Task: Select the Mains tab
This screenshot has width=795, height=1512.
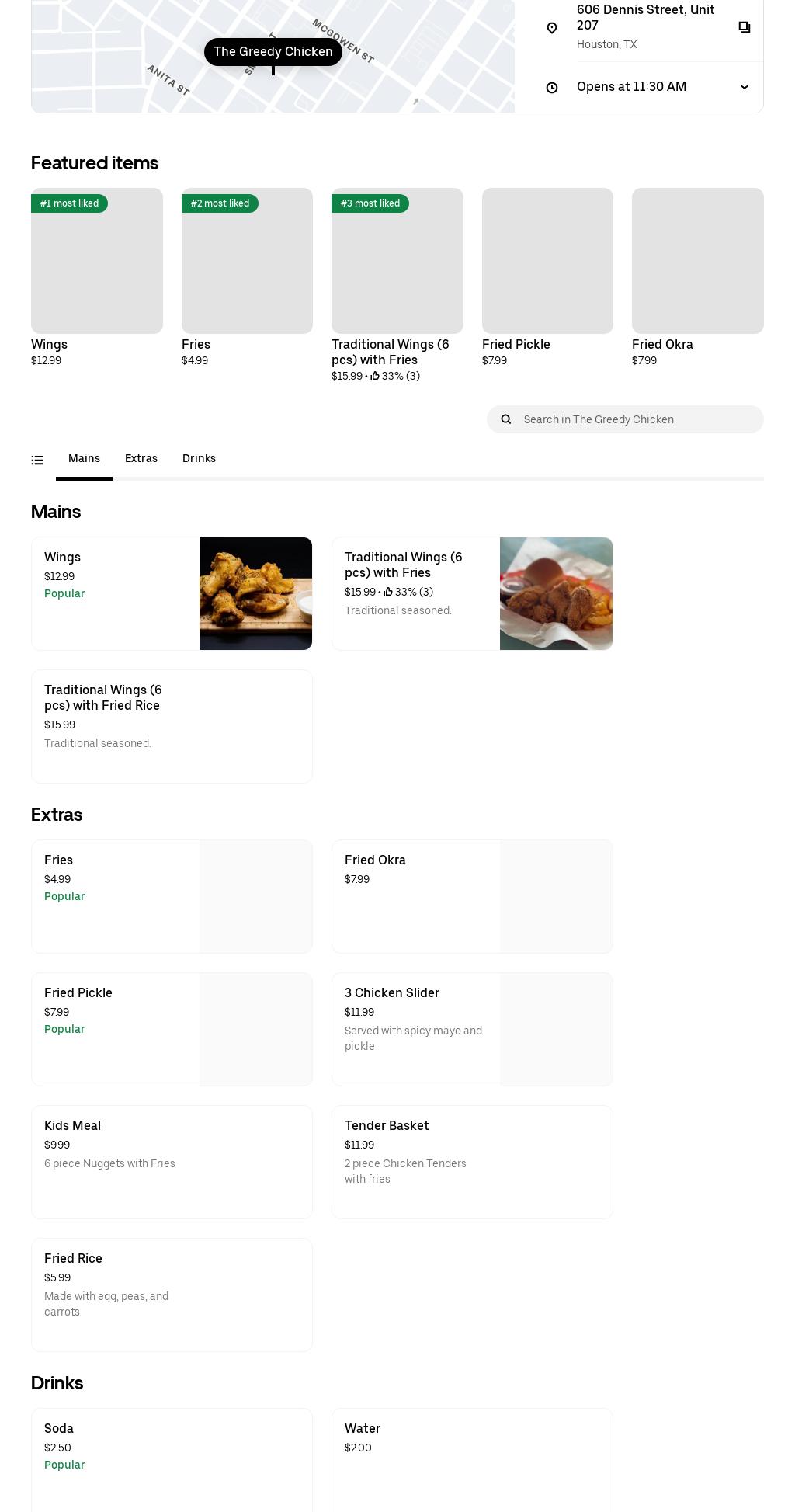Action: 84,459
